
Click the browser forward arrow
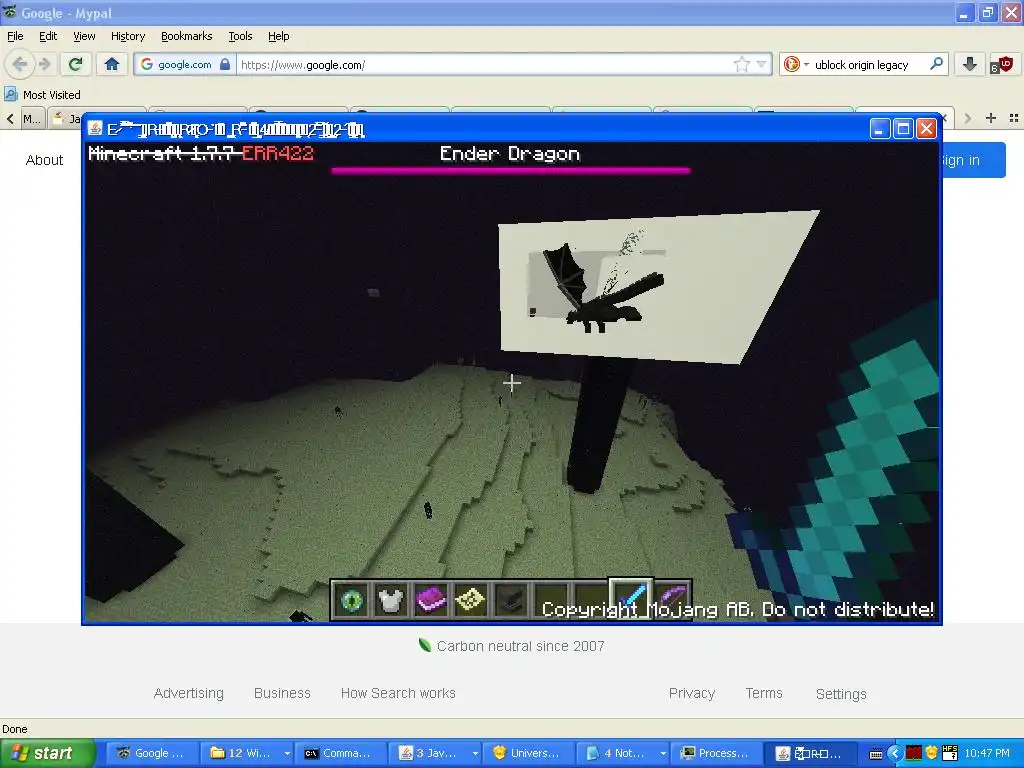(x=44, y=64)
